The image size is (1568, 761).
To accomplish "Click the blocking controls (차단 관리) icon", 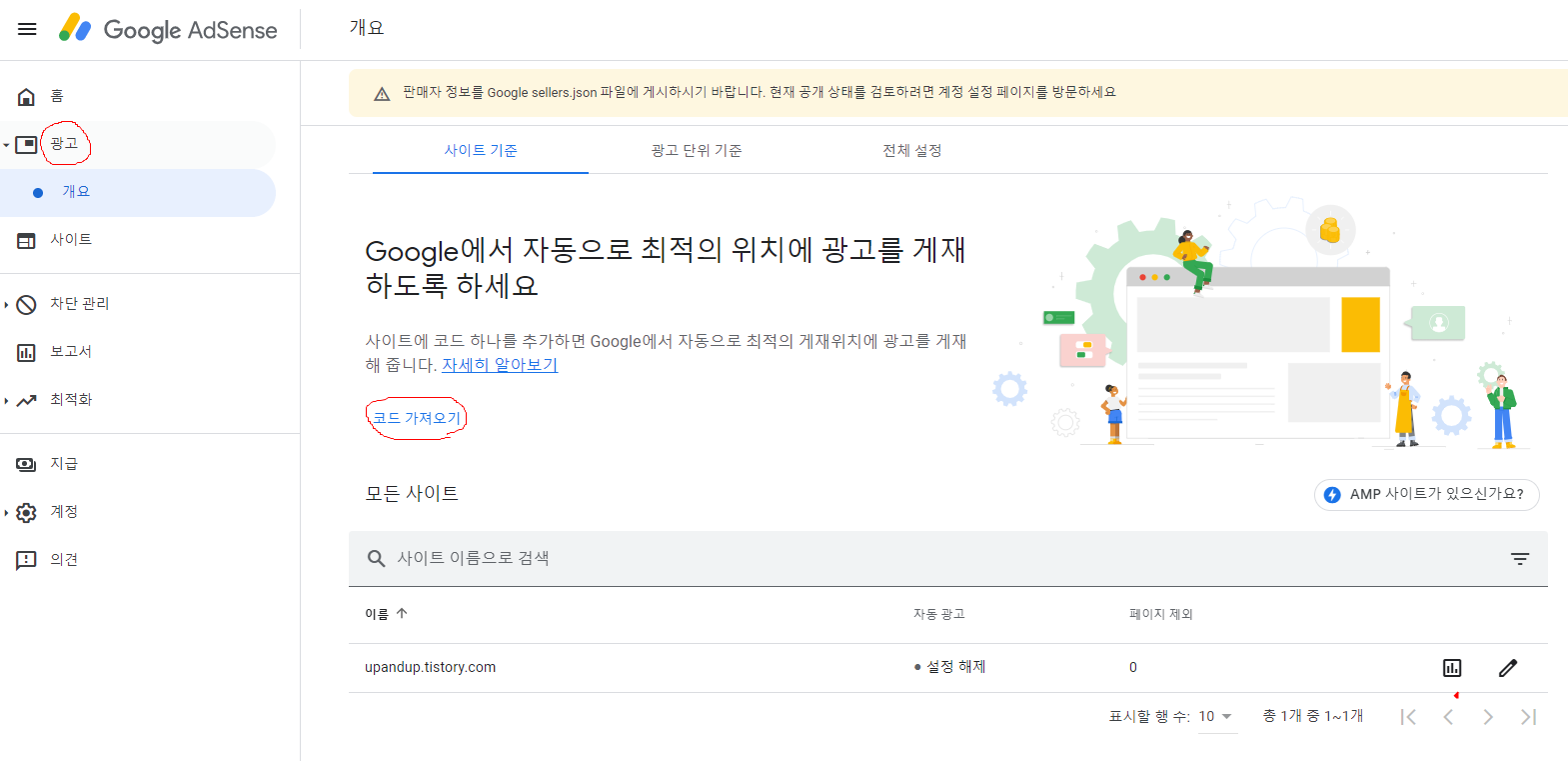I will [27, 304].
